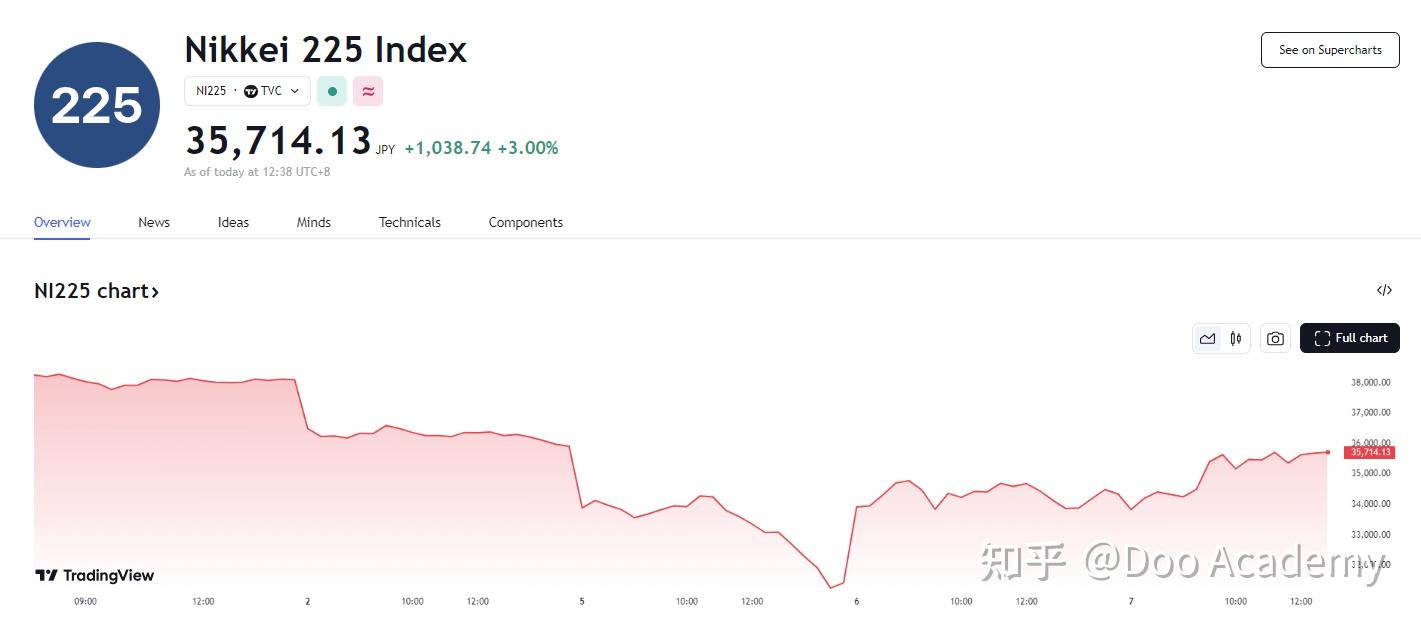Click the green market open status icon
Viewport: 1421px width, 626px height.
pyautogui.click(x=332, y=91)
